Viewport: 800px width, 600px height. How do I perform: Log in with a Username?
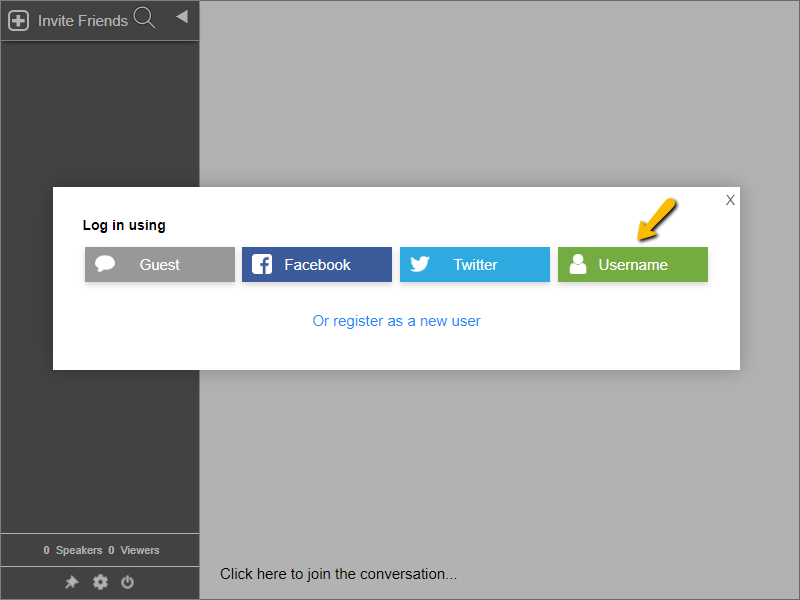point(632,264)
